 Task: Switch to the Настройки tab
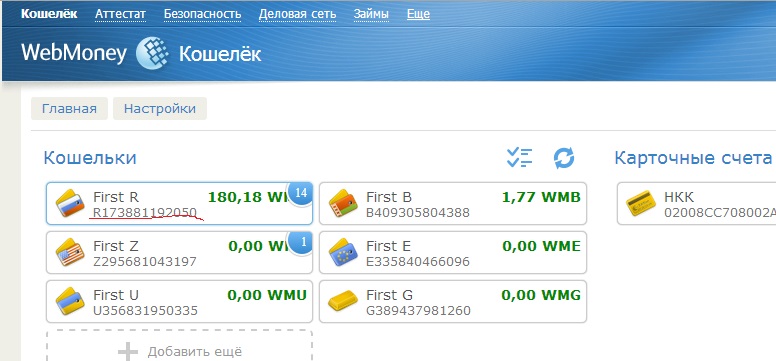pyautogui.click(x=160, y=108)
